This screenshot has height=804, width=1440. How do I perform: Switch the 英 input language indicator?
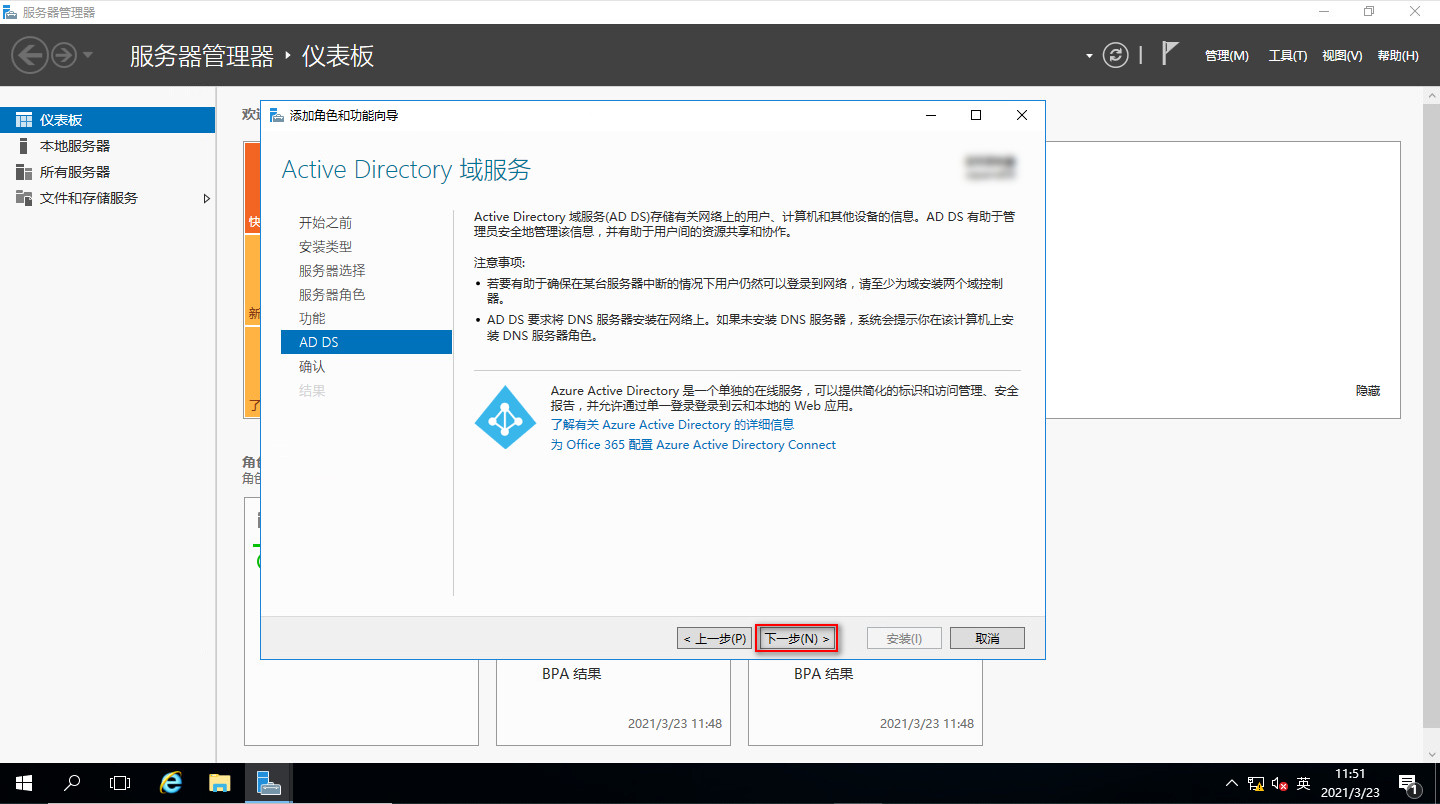coord(1303,784)
